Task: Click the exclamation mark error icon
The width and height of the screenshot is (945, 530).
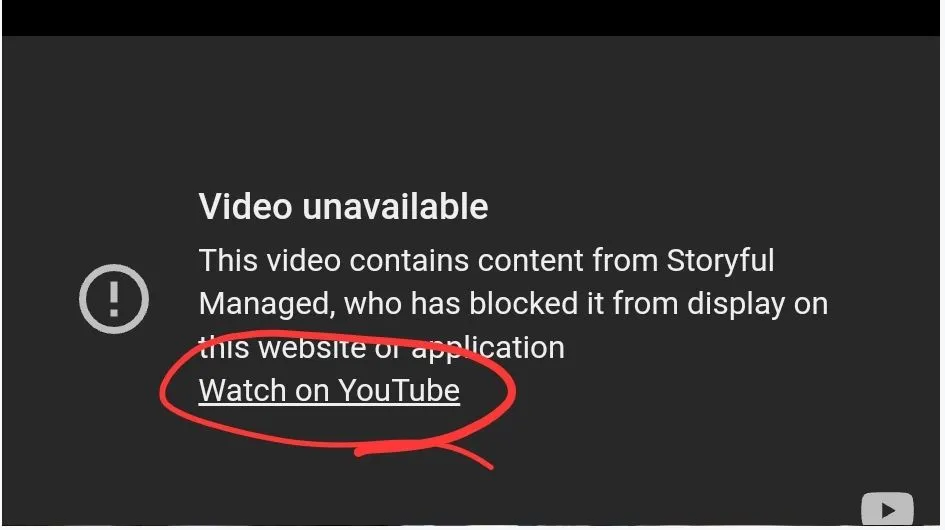Action: click(x=114, y=298)
